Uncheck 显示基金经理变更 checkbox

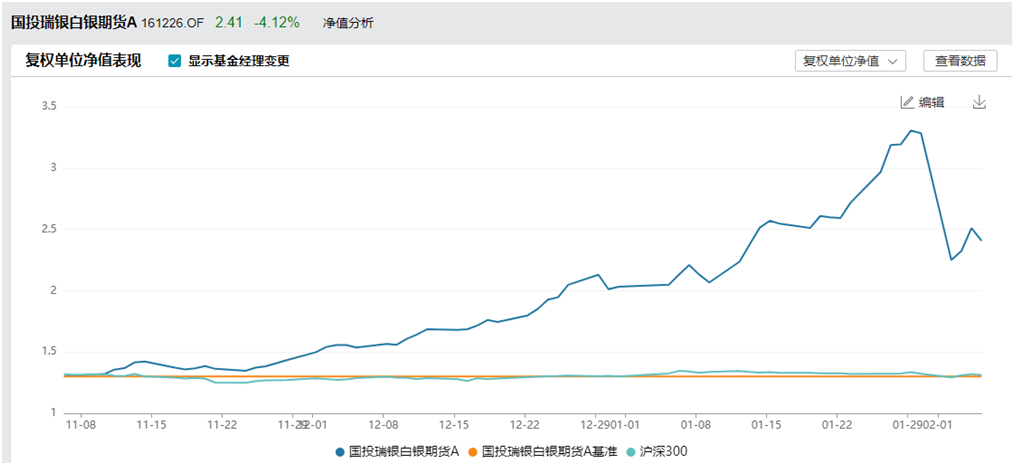[x=175, y=61]
